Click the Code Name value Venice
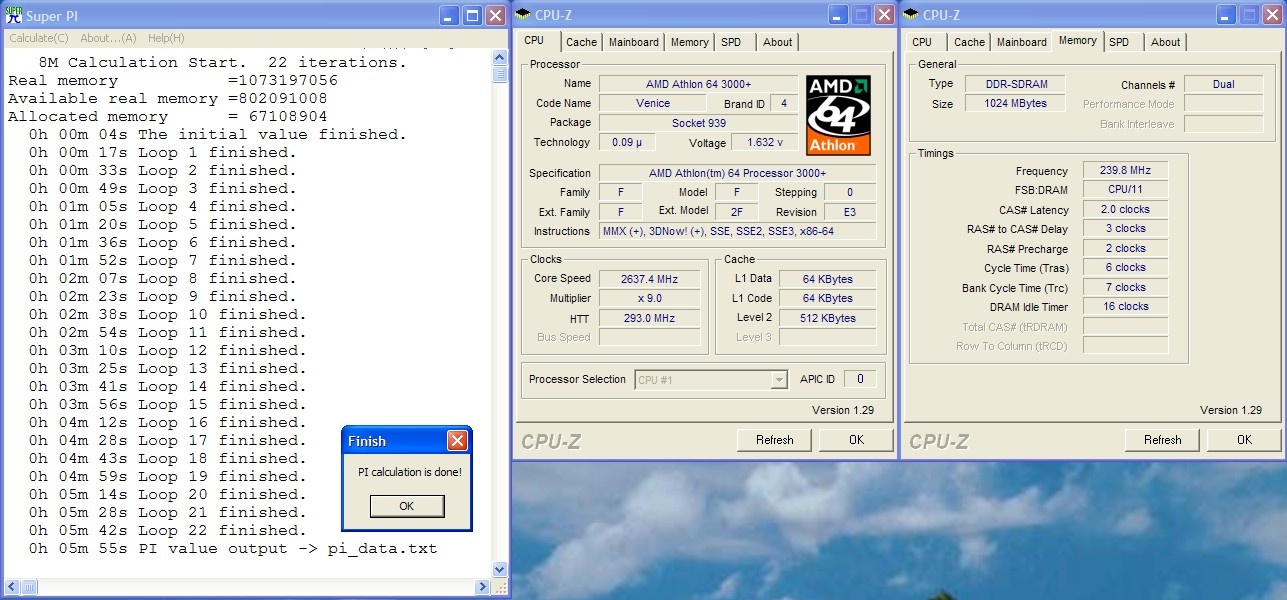The width and height of the screenshot is (1287, 600). coord(653,104)
